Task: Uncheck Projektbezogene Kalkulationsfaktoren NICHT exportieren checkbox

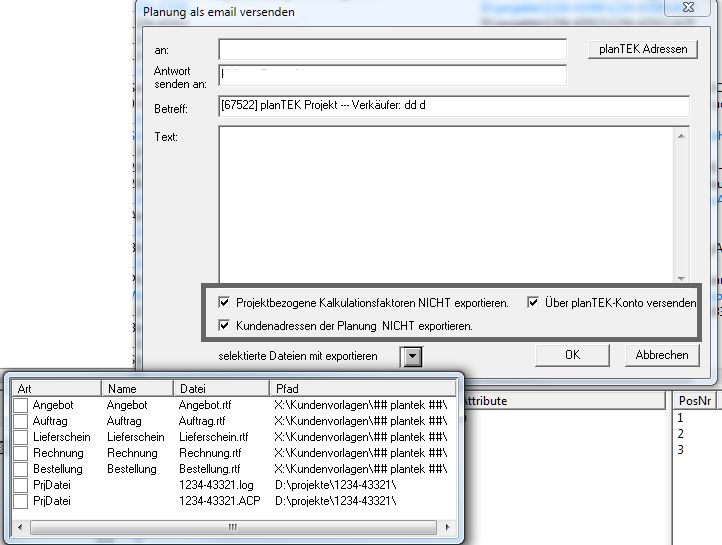Action: [x=225, y=302]
